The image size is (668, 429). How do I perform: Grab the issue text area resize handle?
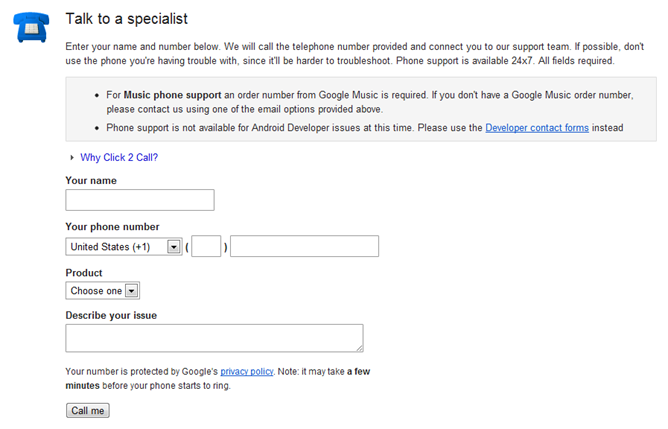click(358, 347)
